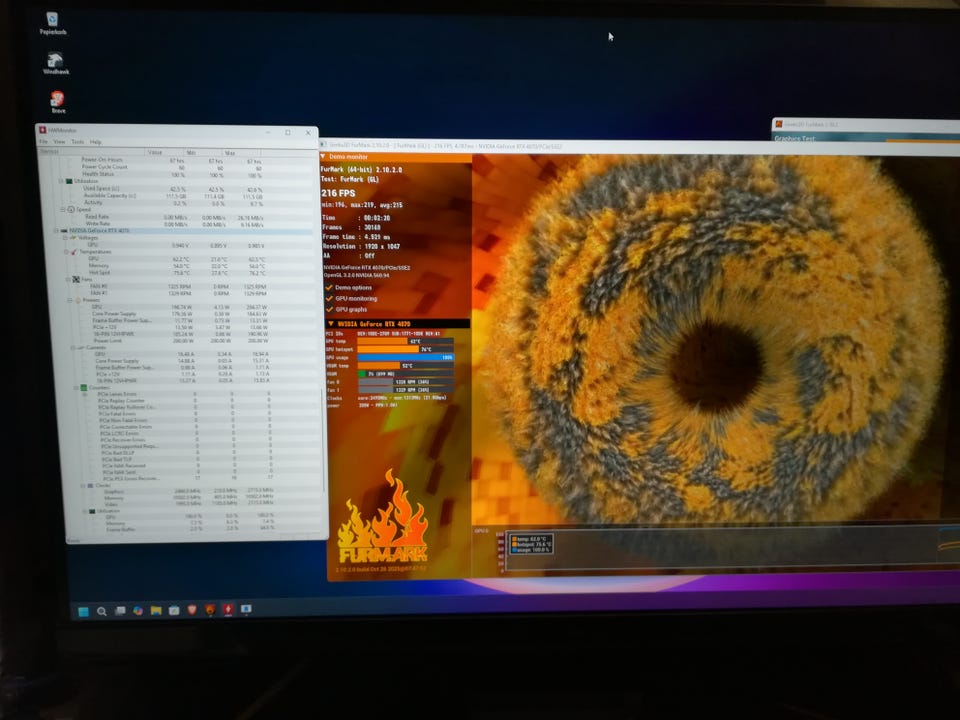Toggle the GPU graphs checkbox

coord(329,309)
